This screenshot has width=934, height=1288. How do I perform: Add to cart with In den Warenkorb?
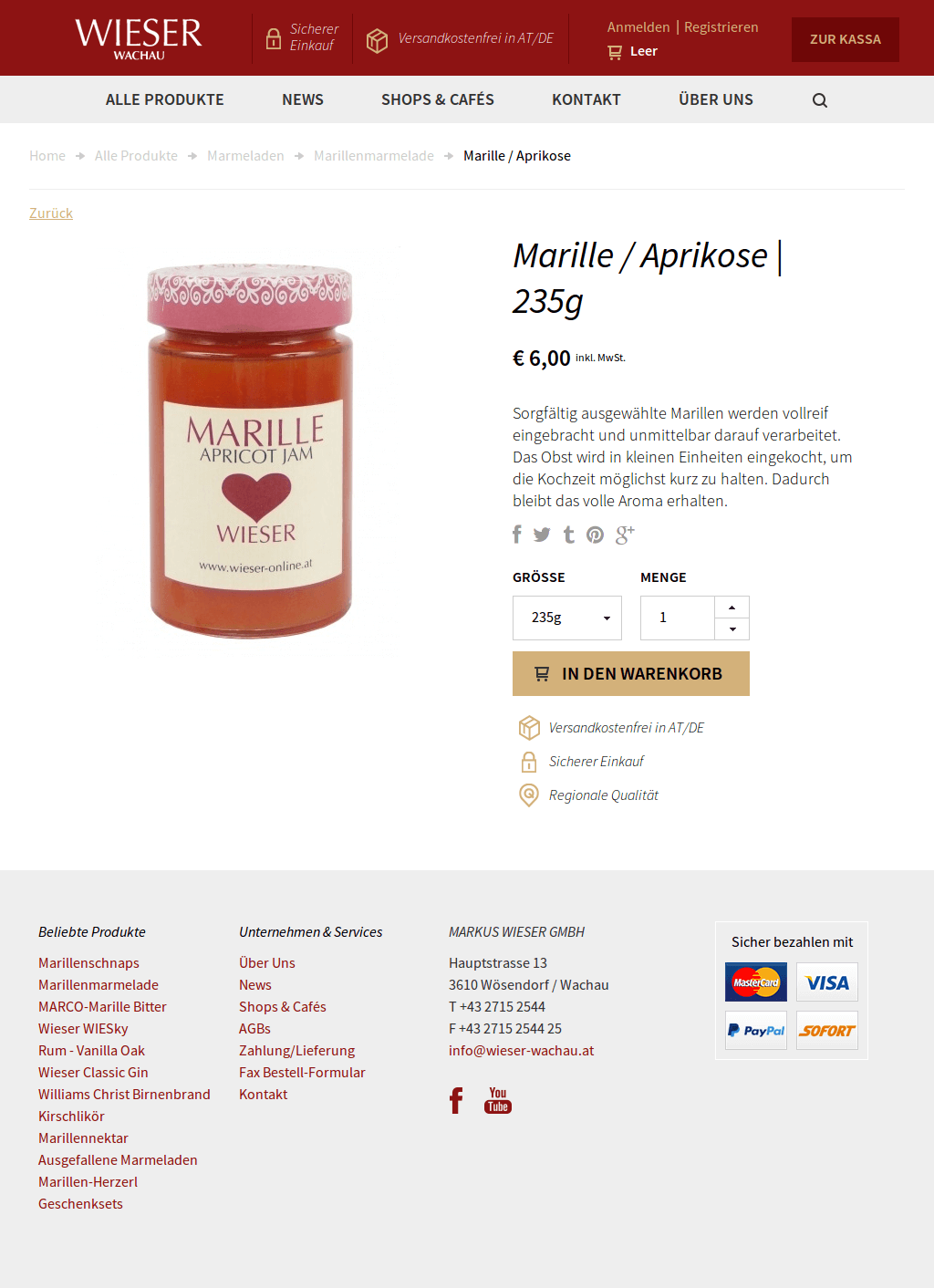point(631,673)
